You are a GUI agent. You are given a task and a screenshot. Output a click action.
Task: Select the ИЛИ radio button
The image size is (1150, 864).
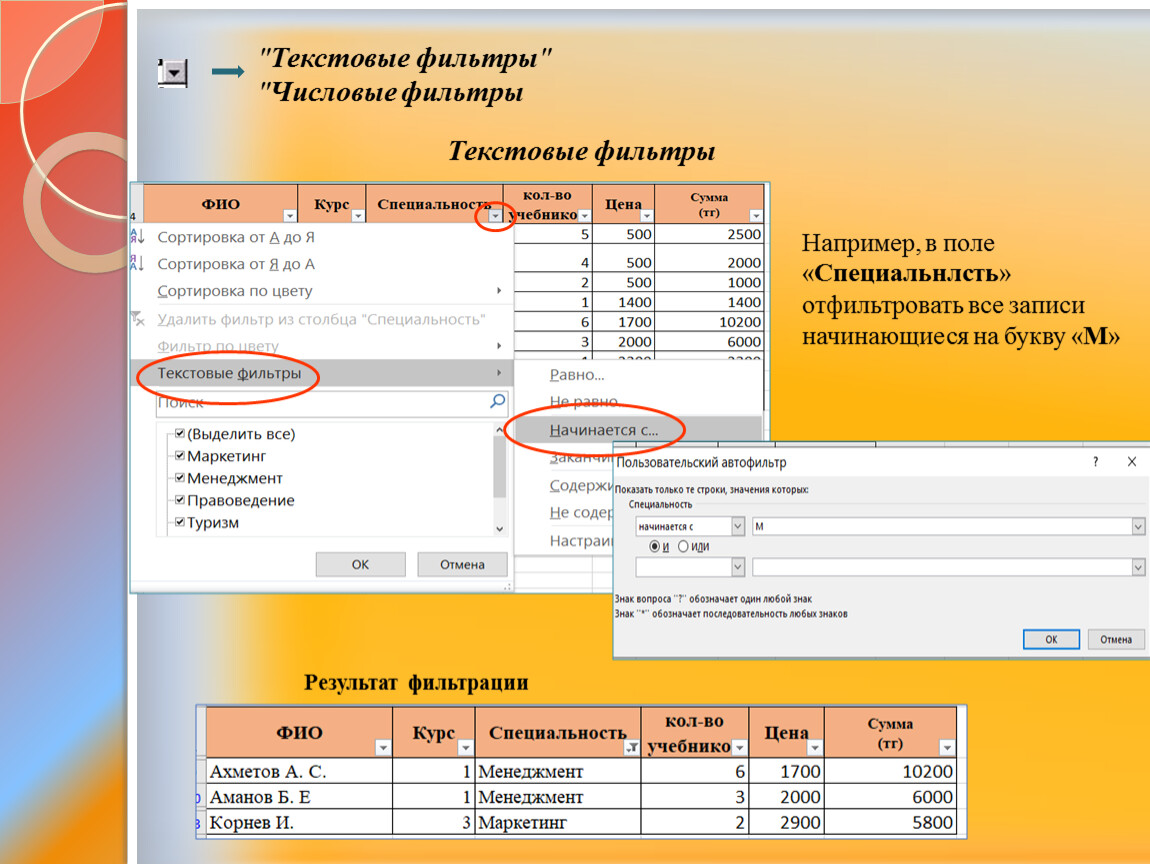(683, 546)
